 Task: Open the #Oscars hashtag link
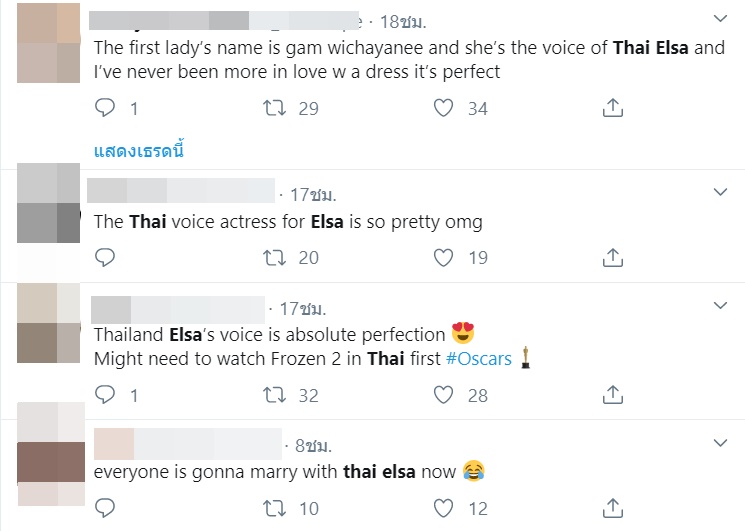point(479,360)
